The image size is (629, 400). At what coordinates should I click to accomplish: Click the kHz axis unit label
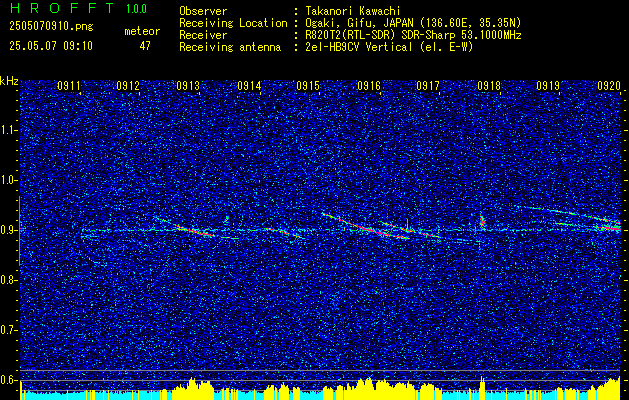tap(9, 81)
